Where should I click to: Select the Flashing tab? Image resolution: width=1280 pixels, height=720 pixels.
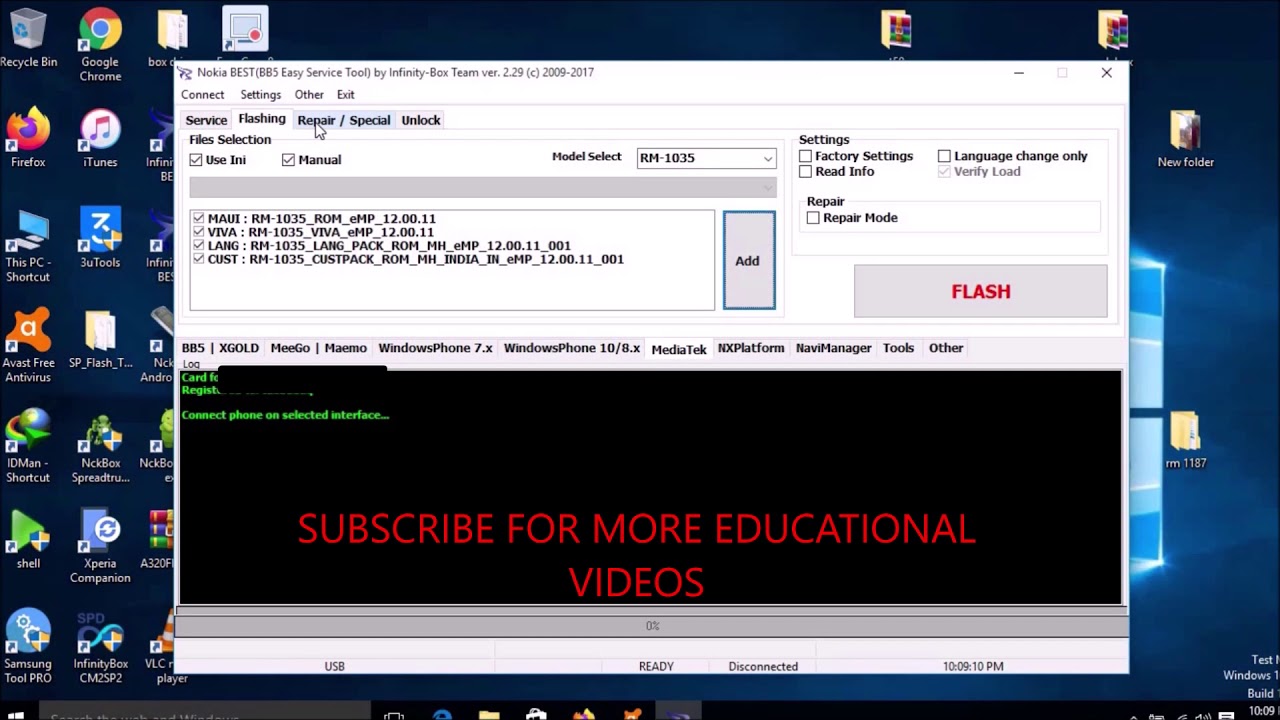coord(262,119)
